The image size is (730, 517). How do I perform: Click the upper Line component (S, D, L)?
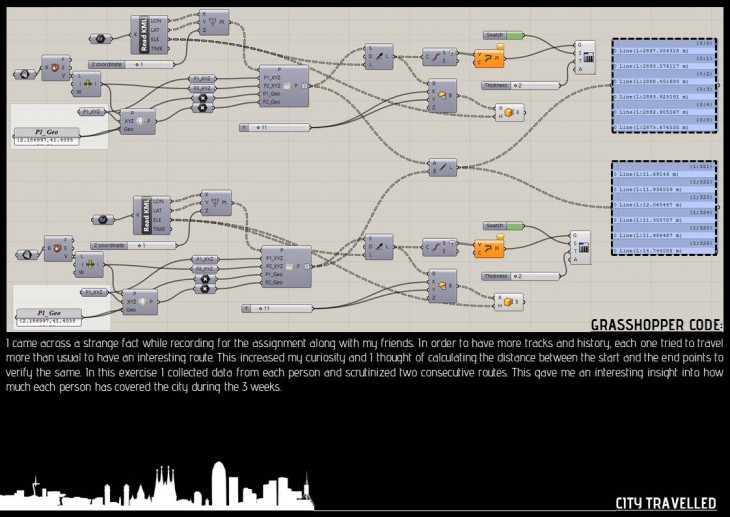(x=379, y=55)
